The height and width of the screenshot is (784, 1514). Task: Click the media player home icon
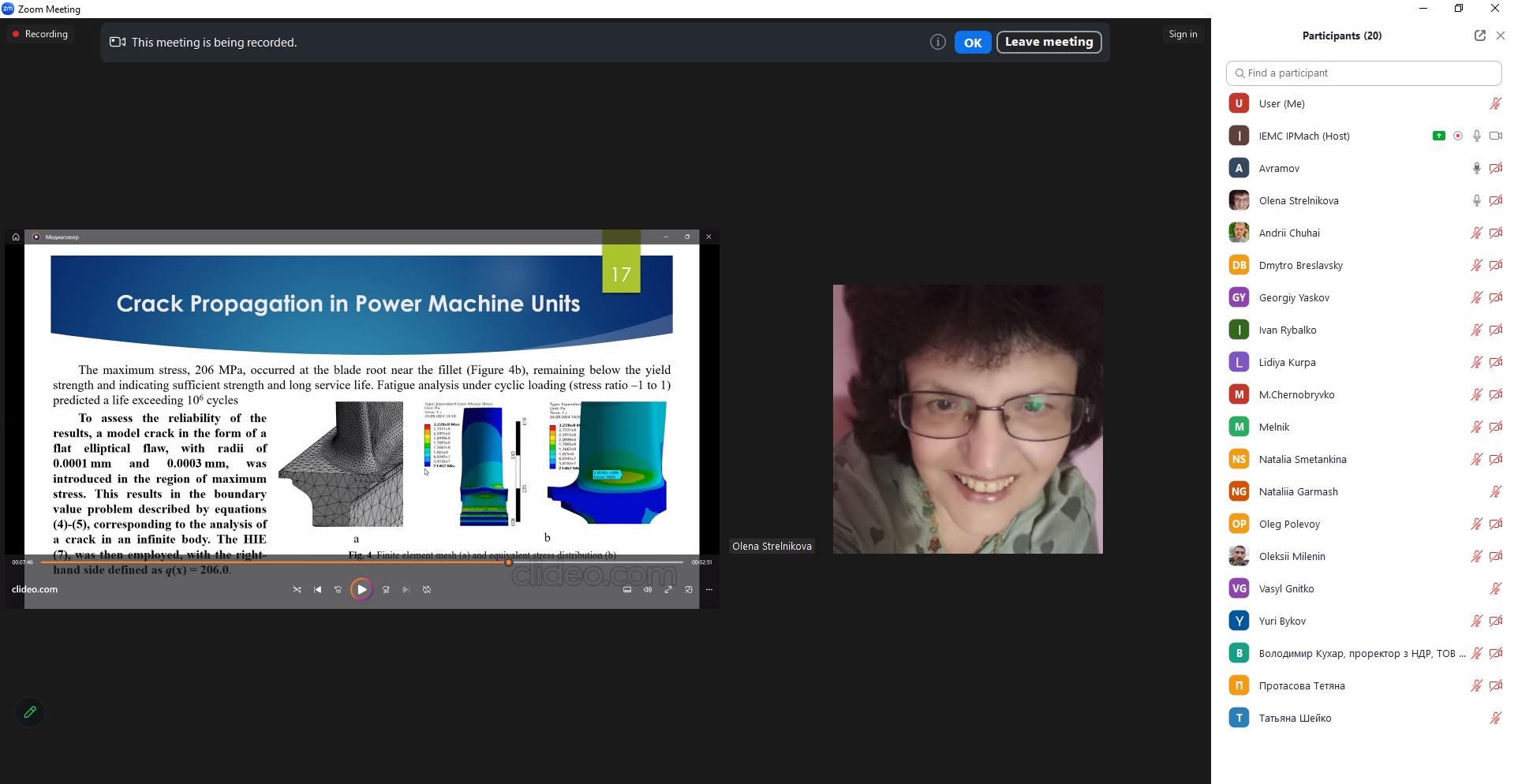[x=16, y=237]
